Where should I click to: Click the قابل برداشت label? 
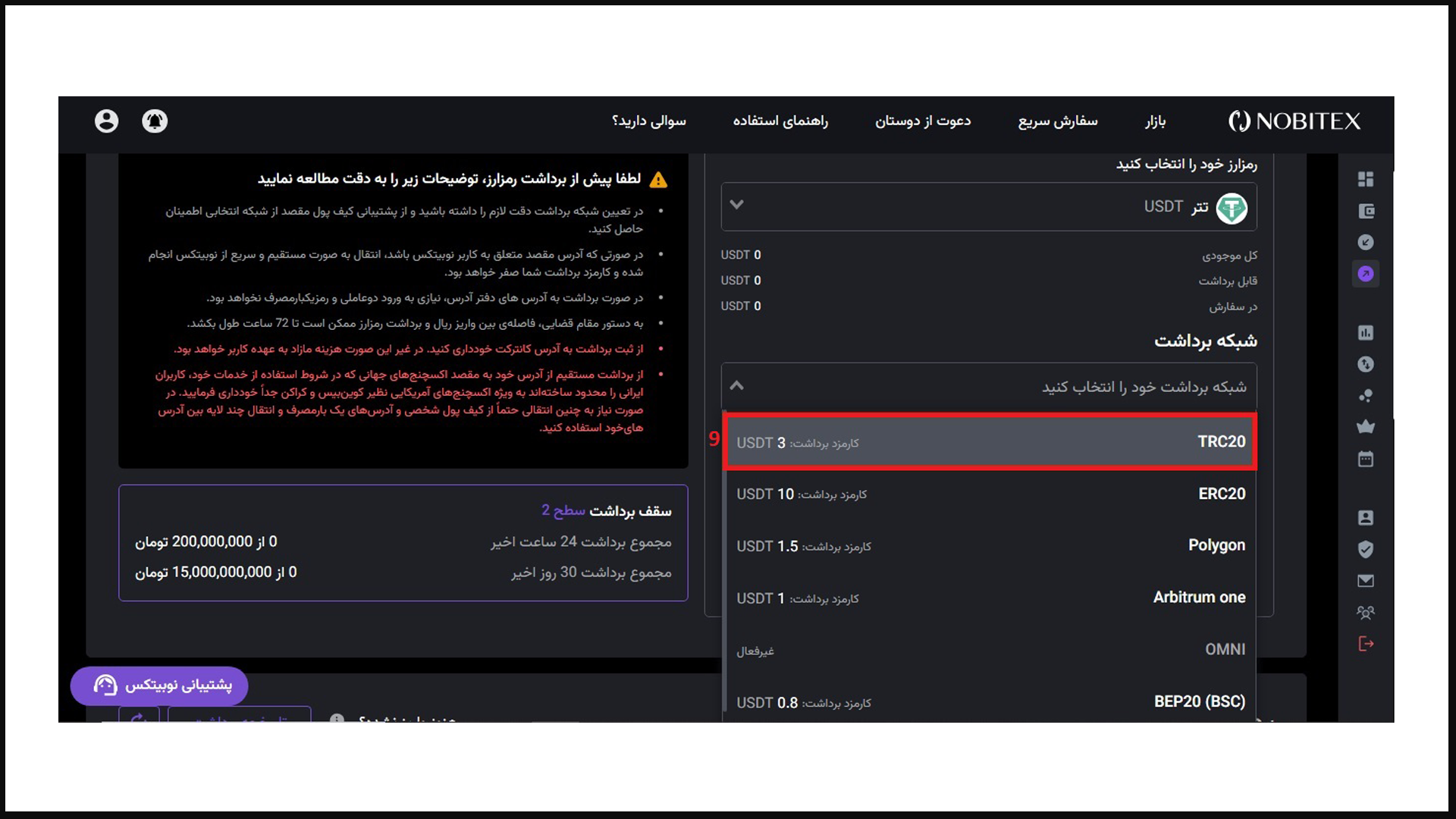(x=1228, y=281)
